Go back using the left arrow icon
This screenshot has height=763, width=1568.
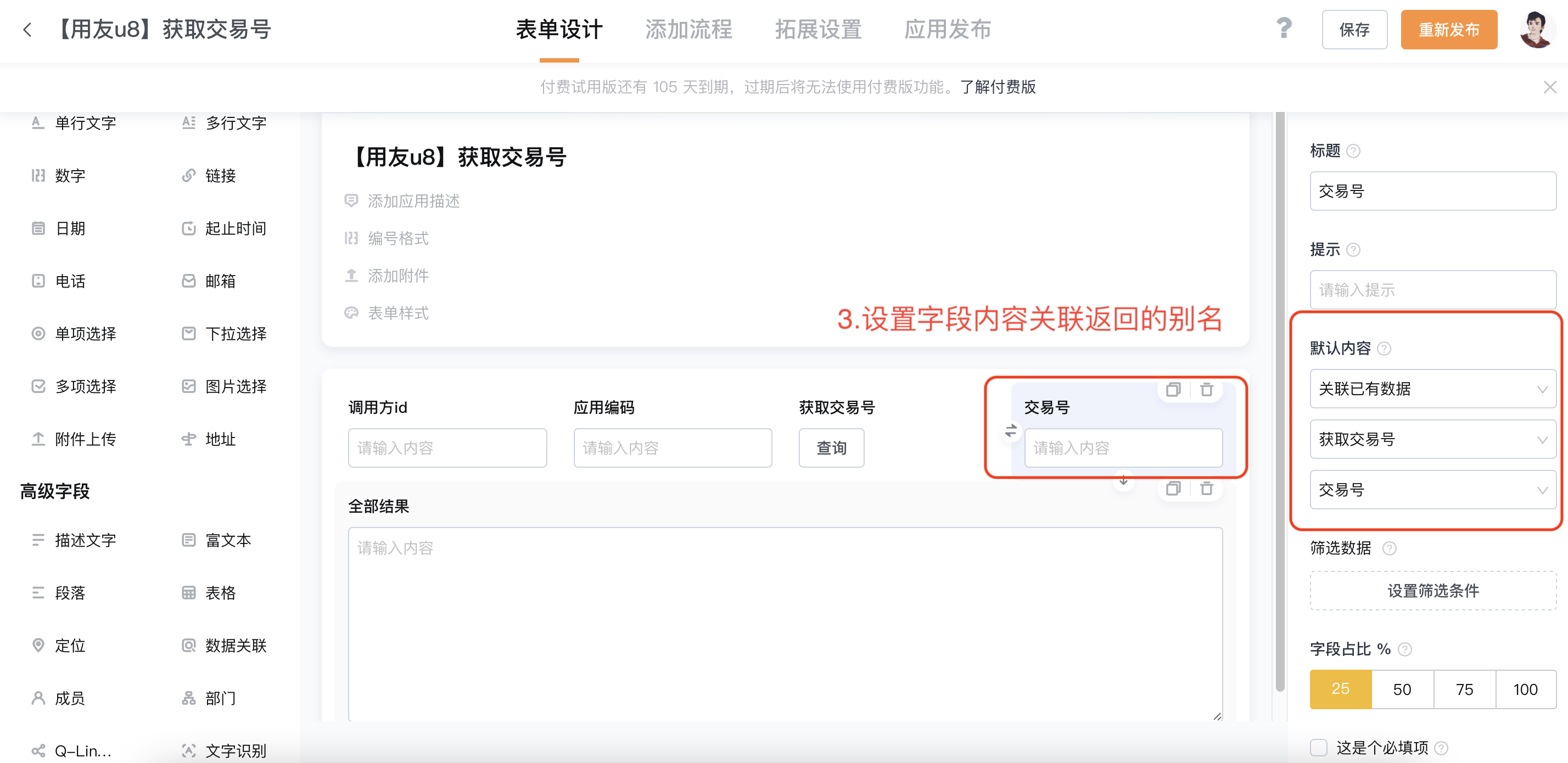[x=27, y=29]
